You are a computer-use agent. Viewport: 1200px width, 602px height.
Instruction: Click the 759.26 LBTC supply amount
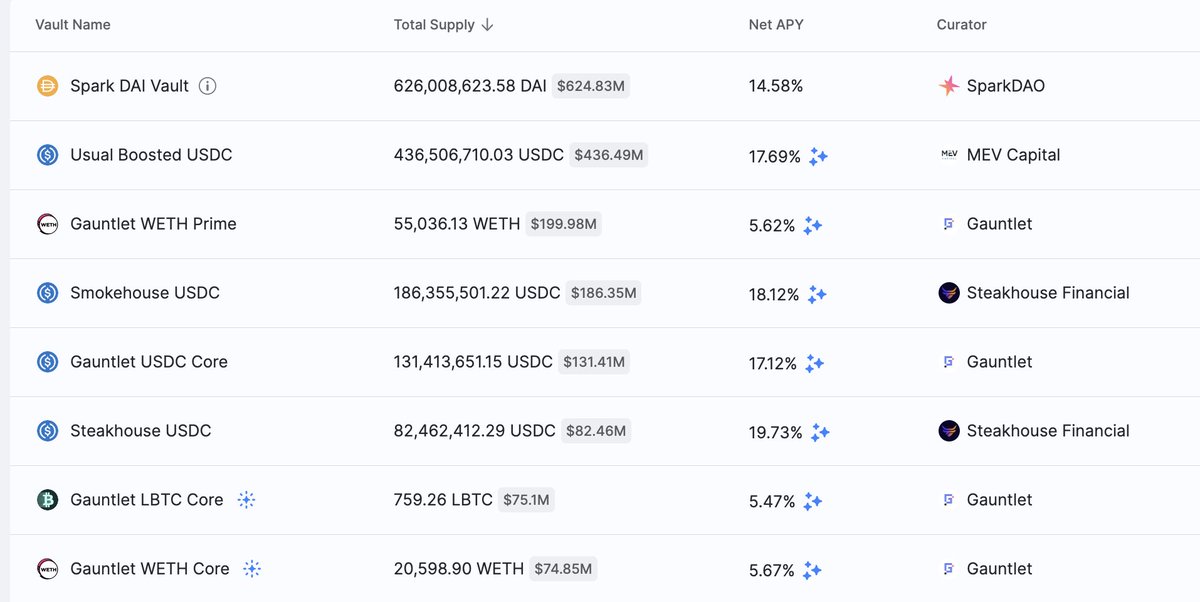click(443, 500)
